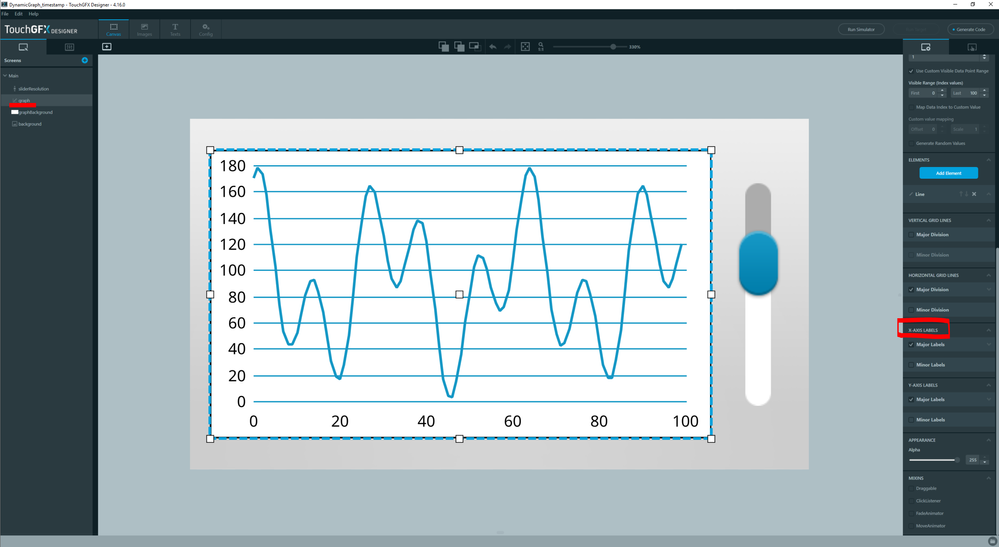Move the Line element down

tap(967, 194)
